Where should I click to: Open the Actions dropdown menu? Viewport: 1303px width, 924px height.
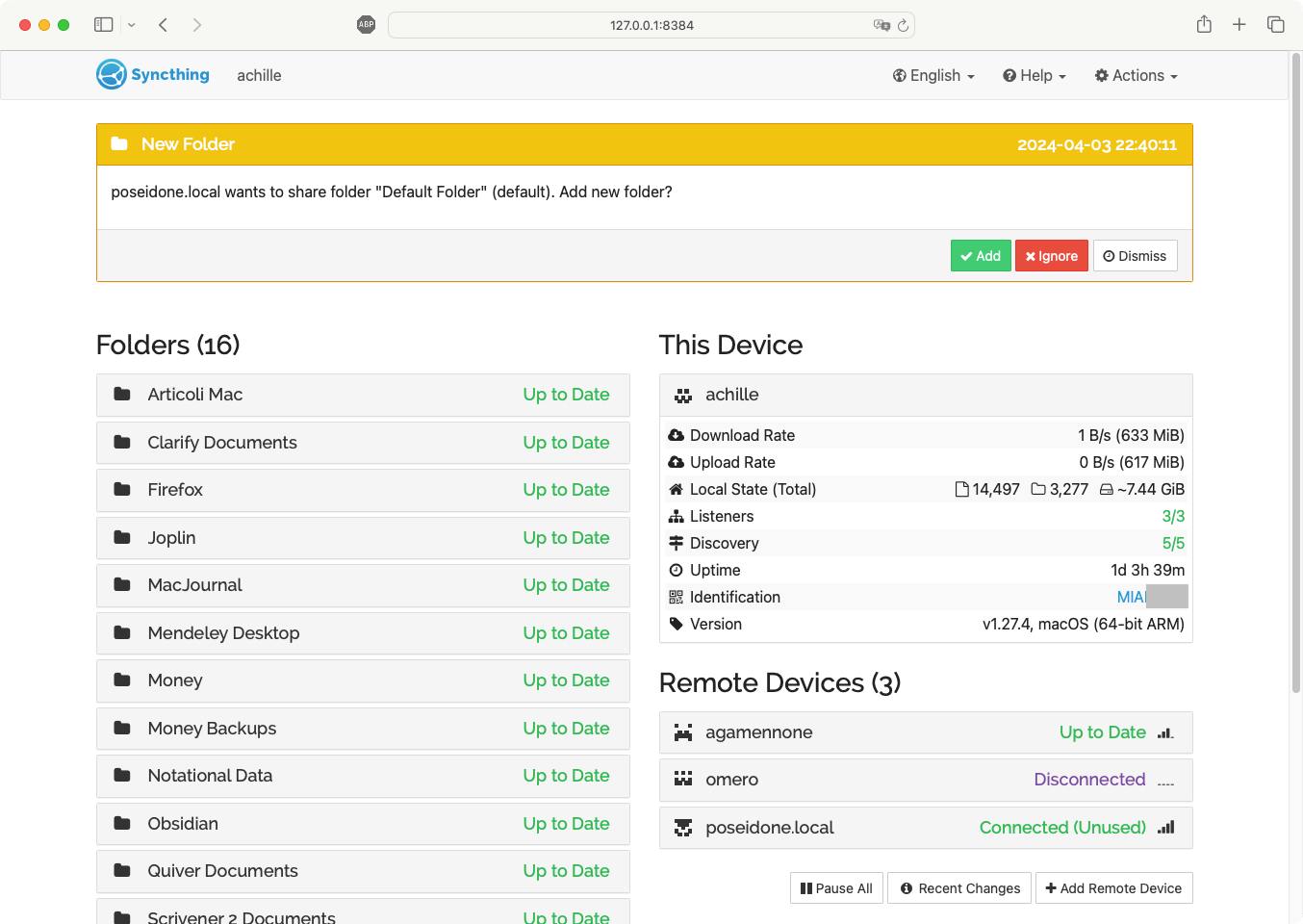coord(1137,76)
